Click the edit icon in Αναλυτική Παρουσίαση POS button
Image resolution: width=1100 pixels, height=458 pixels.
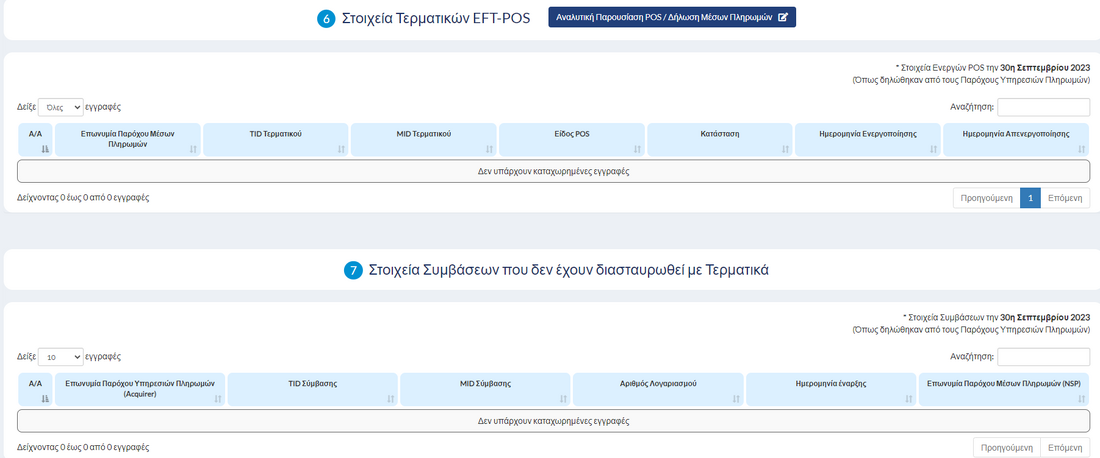click(783, 17)
